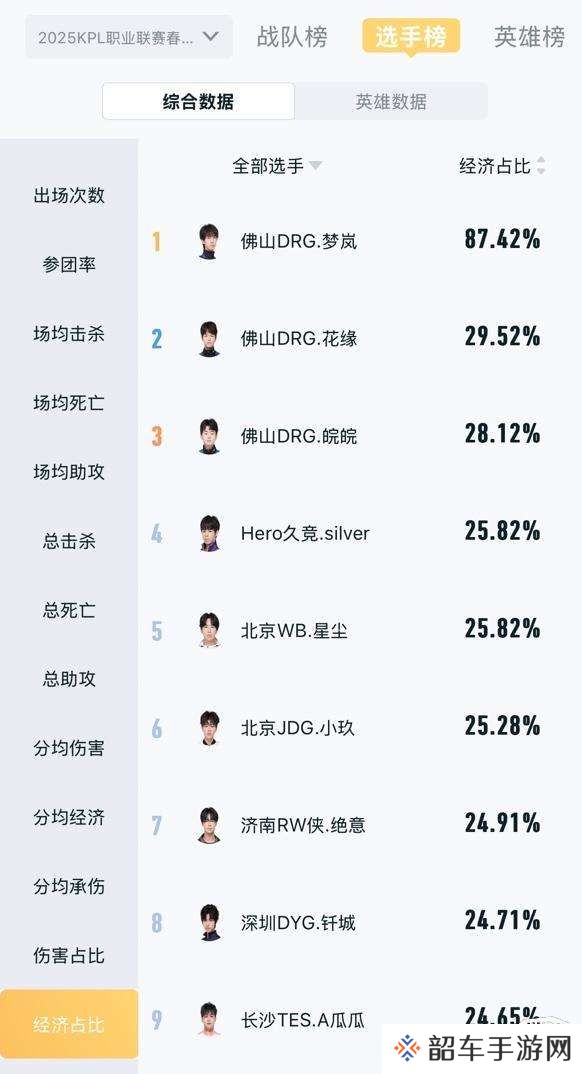Toggle sort arrows next to 经济占比
The image size is (582, 1074).
[541, 166]
